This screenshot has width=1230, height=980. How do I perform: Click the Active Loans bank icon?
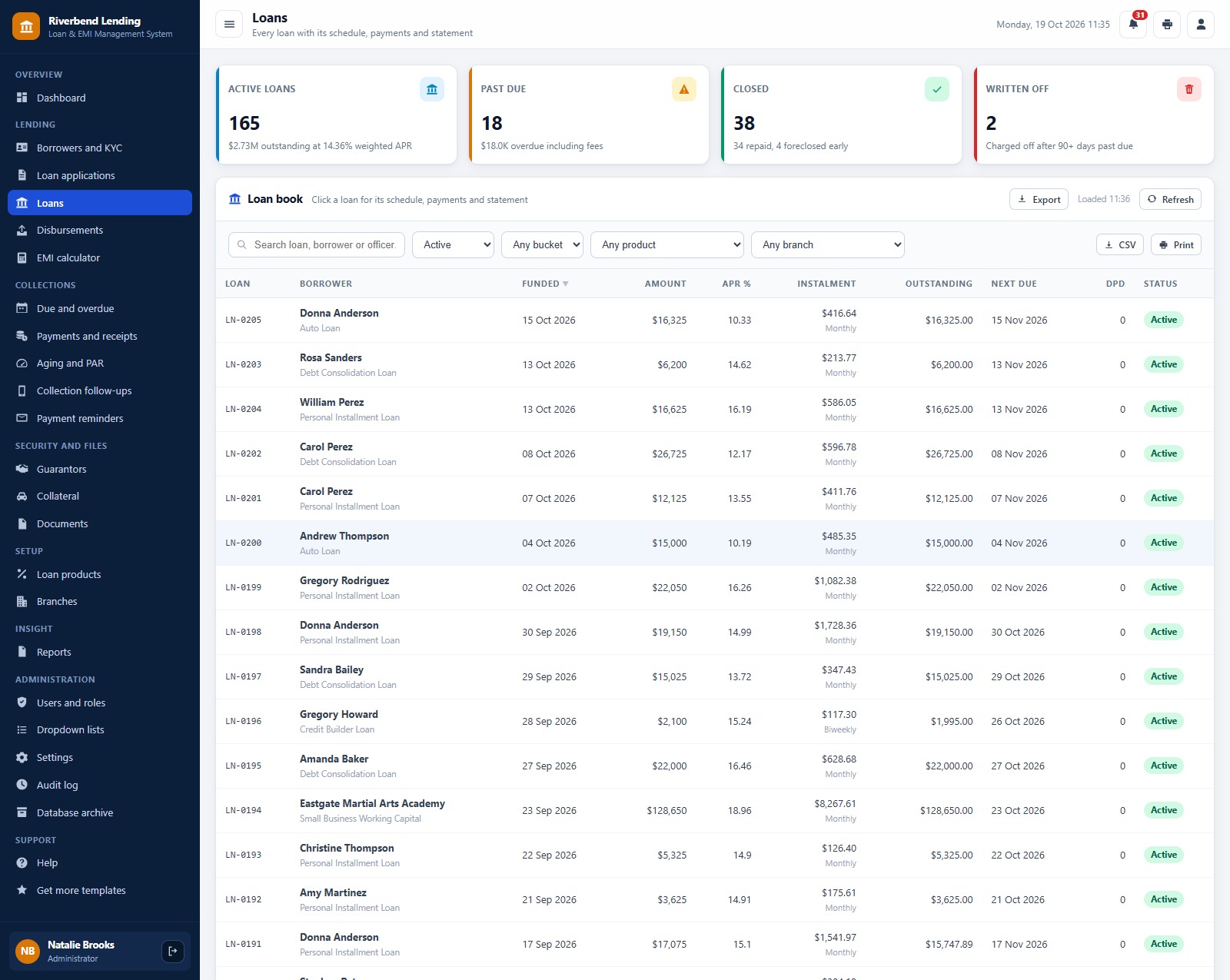[x=432, y=89]
